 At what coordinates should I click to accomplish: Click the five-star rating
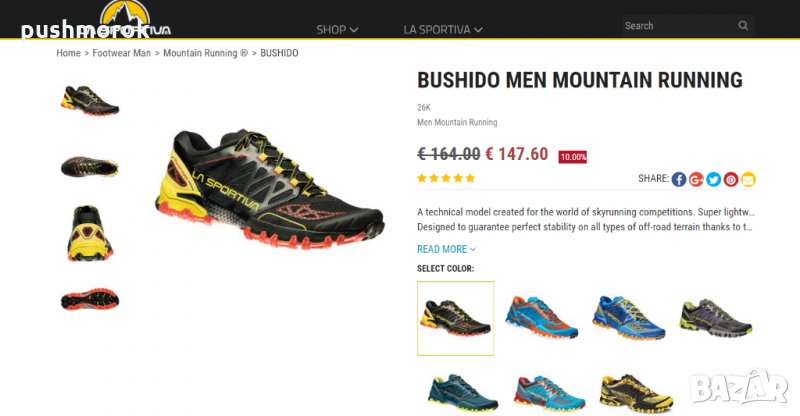(x=446, y=178)
